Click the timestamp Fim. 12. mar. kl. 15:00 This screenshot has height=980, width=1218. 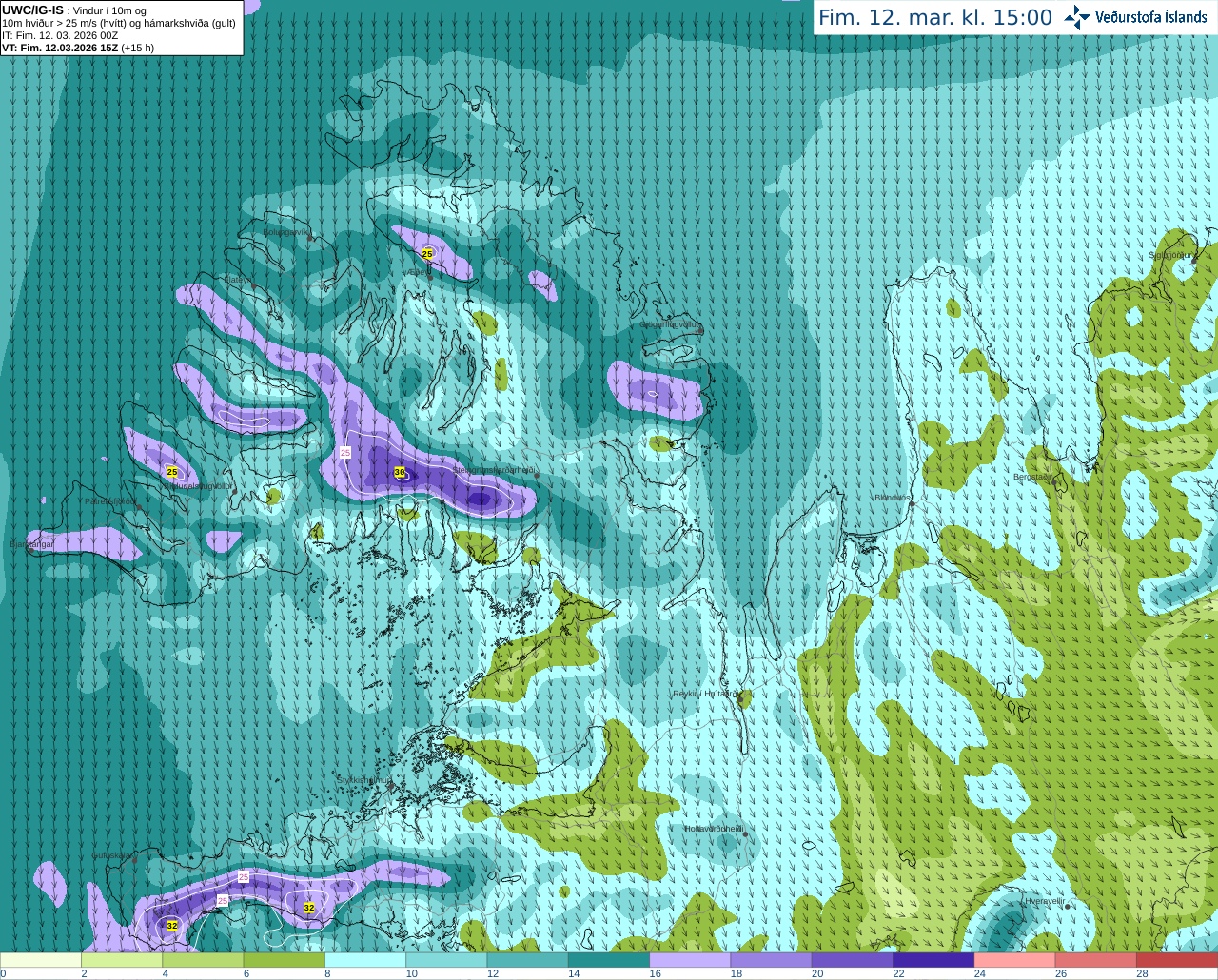tap(935, 17)
